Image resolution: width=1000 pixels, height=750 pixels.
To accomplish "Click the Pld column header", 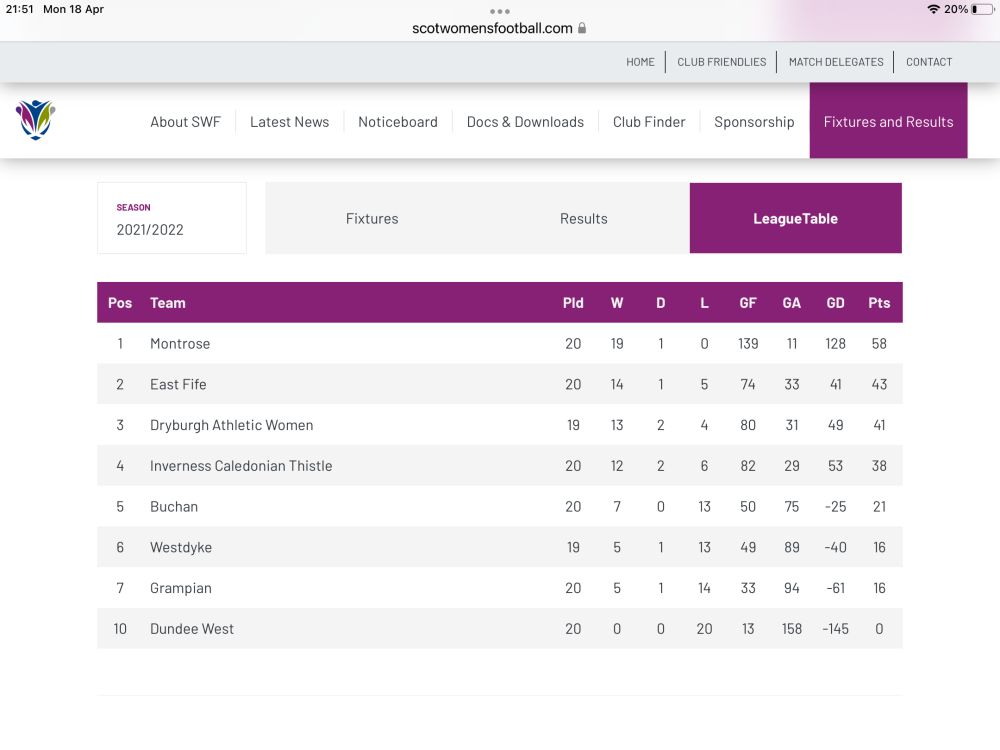I will pos(573,303).
